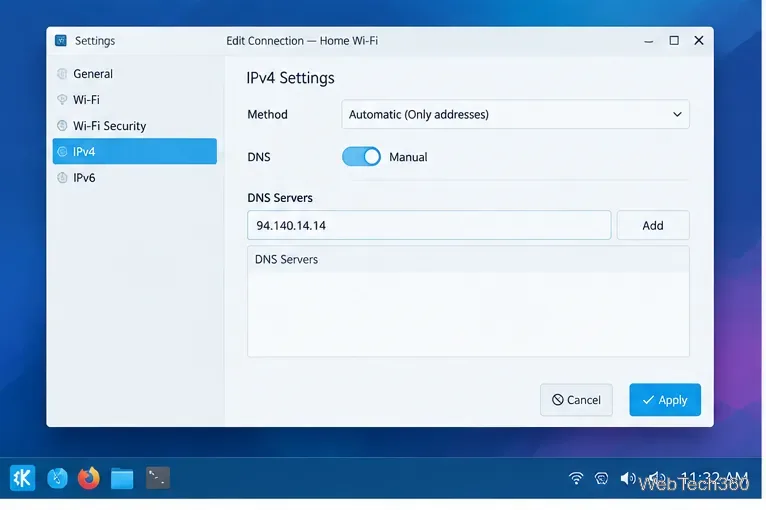Screen dimensions: 766x510
Task: Open the Method dropdown
Action: pyautogui.click(x=515, y=114)
